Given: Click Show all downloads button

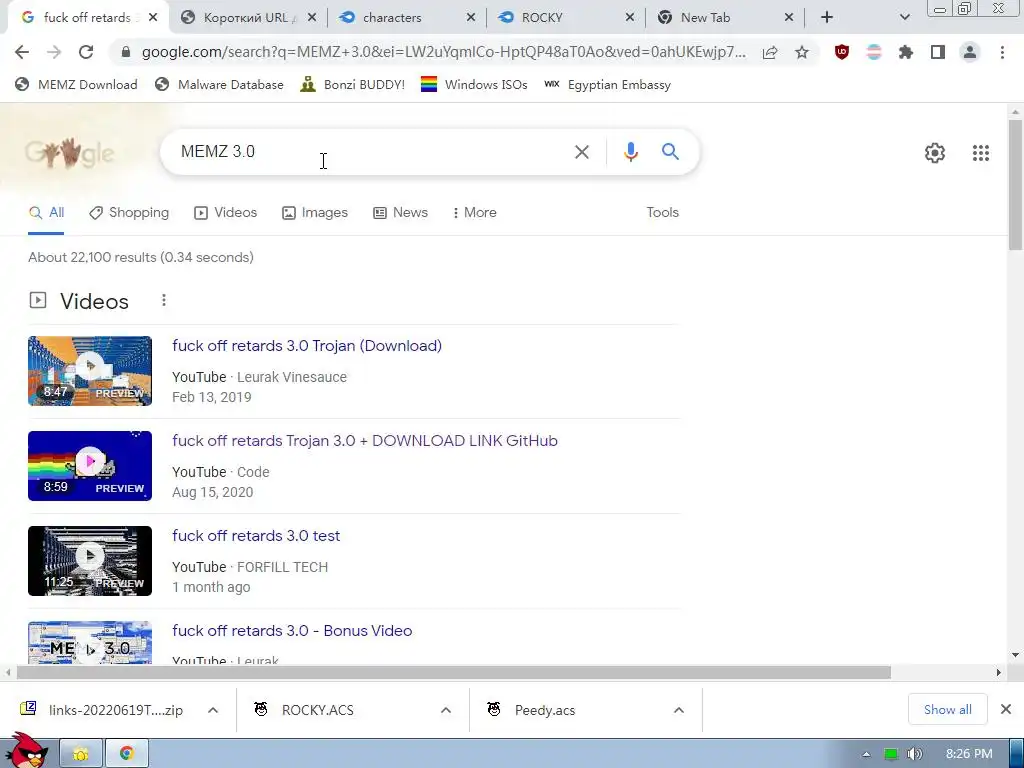Looking at the screenshot, I should tap(948, 709).
